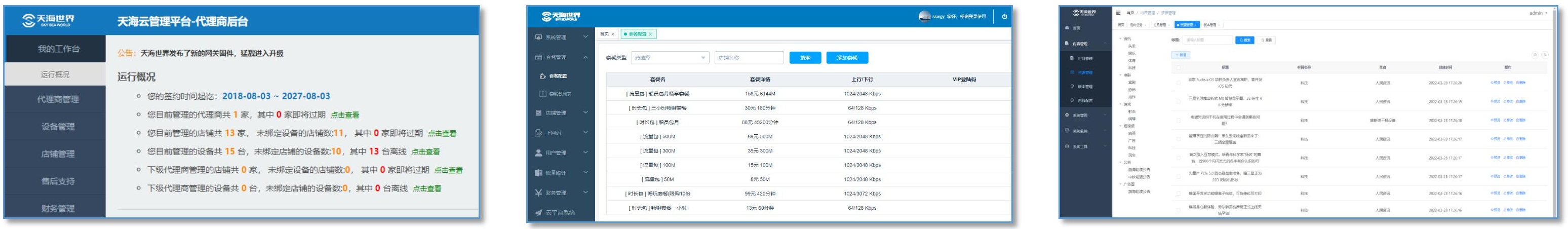Click the 流量统计 icon in the sidebar
Viewport: 1568px width, 229px height.
click(538, 173)
